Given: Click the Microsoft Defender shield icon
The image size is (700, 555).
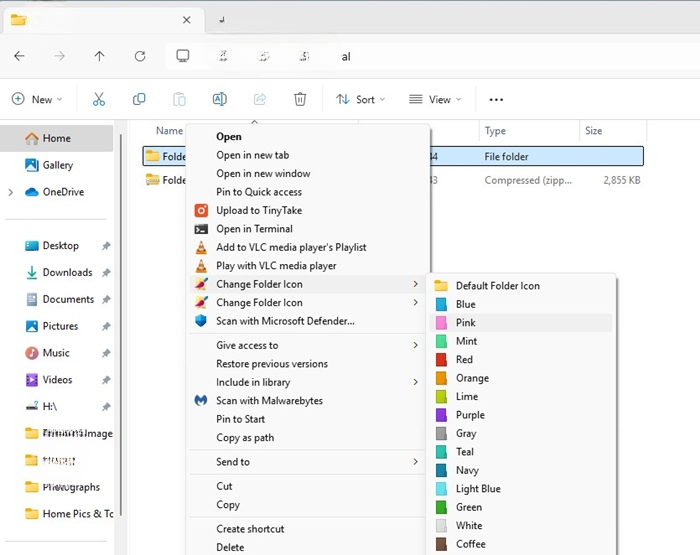Looking at the screenshot, I should click(x=201, y=321).
